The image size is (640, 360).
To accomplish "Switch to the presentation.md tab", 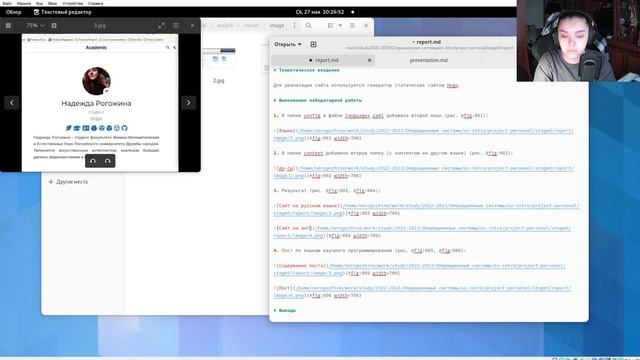I will tap(429, 60).
